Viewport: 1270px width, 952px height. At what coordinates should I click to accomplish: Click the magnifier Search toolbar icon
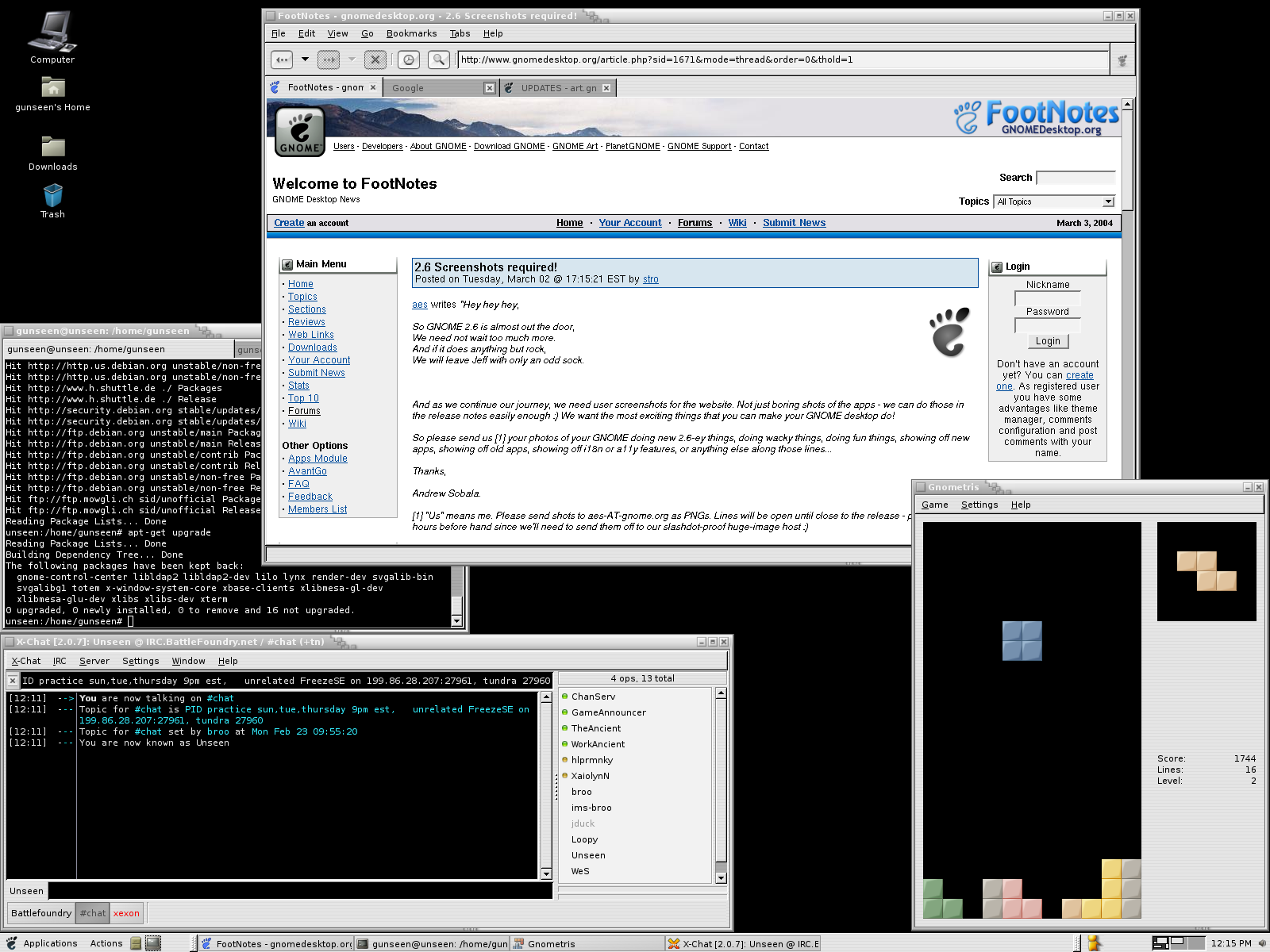tap(438, 59)
